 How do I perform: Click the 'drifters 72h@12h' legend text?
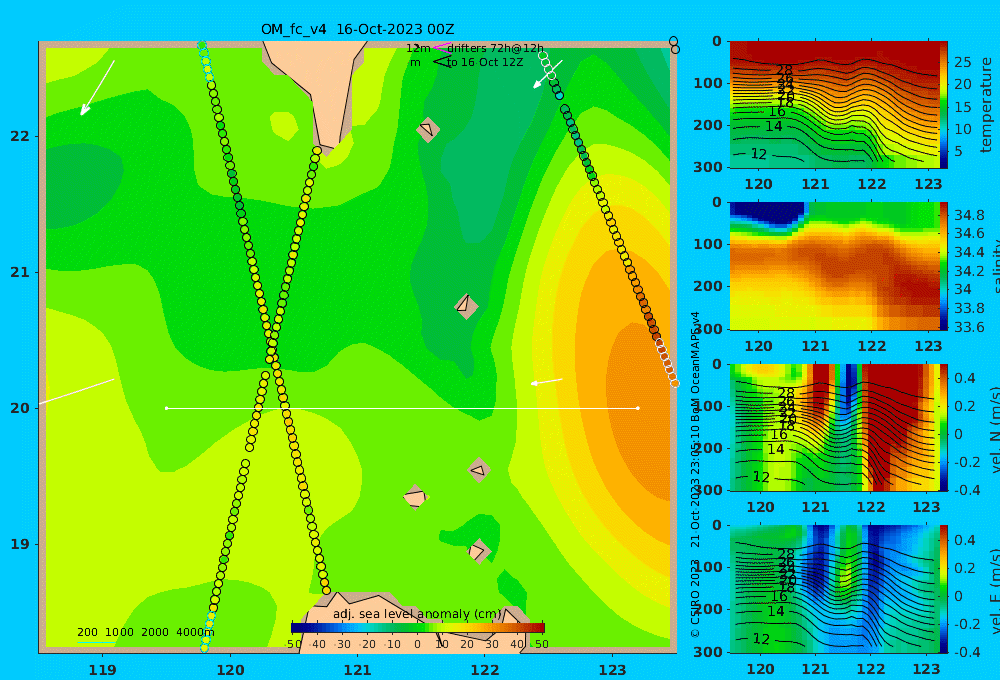click(495, 48)
